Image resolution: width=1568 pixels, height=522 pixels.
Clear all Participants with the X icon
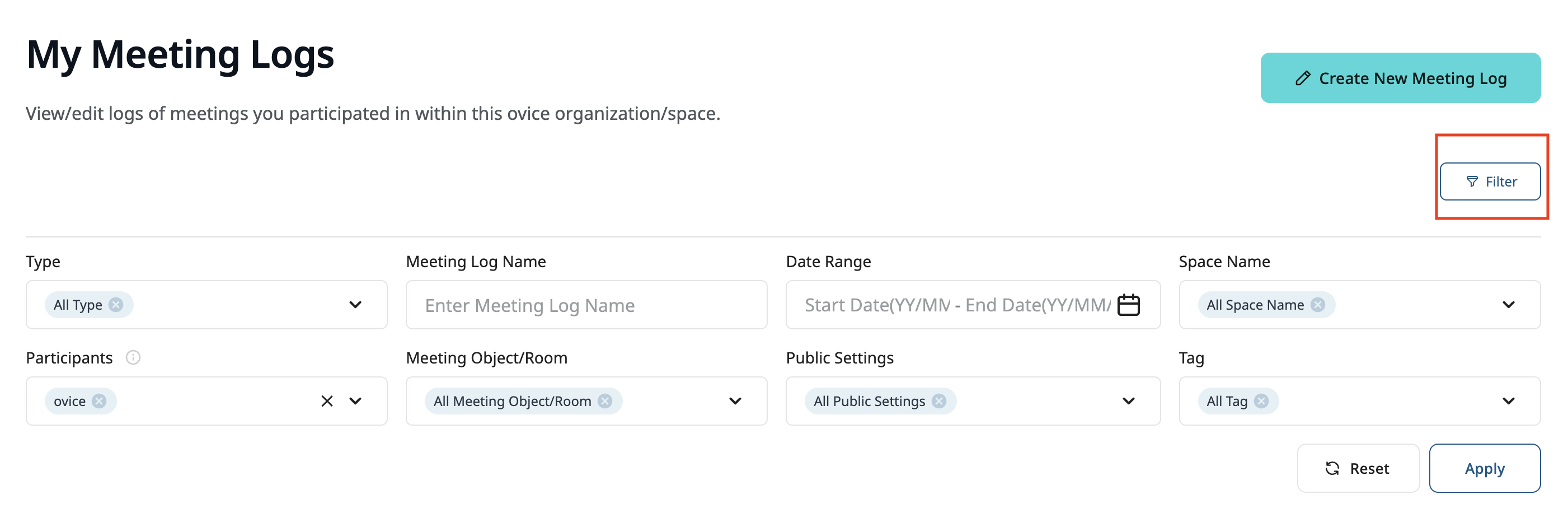[327, 401]
